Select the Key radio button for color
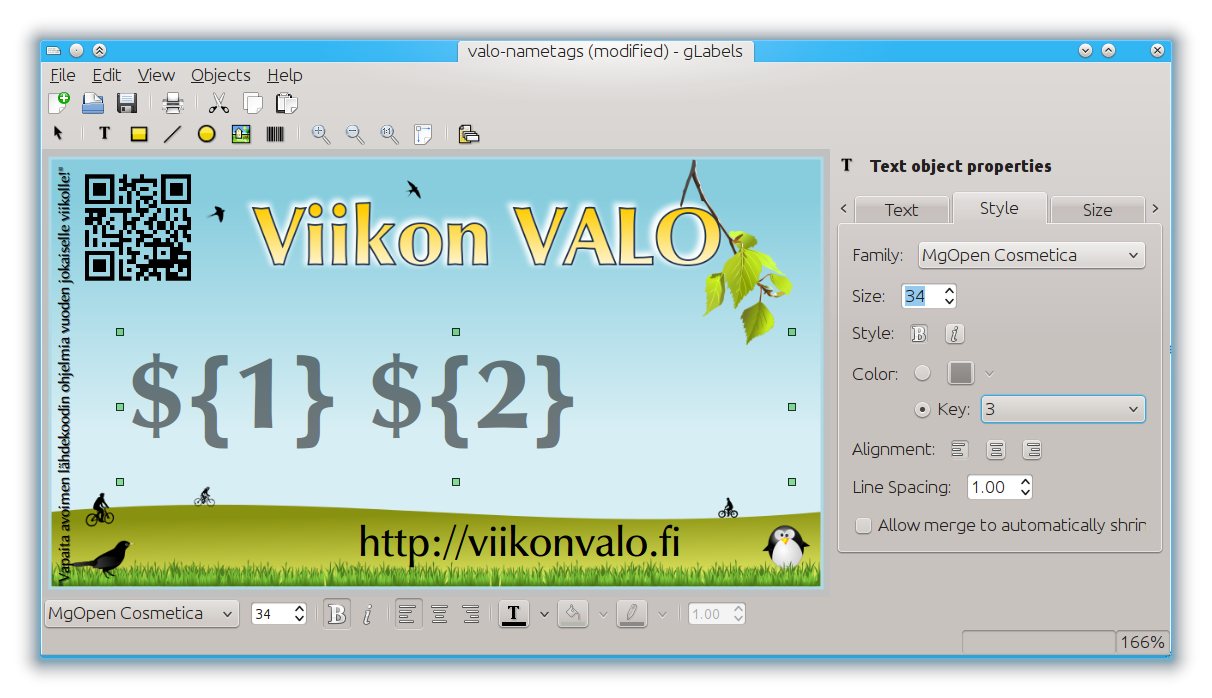Screen dimensions: 1212x698 point(923,409)
